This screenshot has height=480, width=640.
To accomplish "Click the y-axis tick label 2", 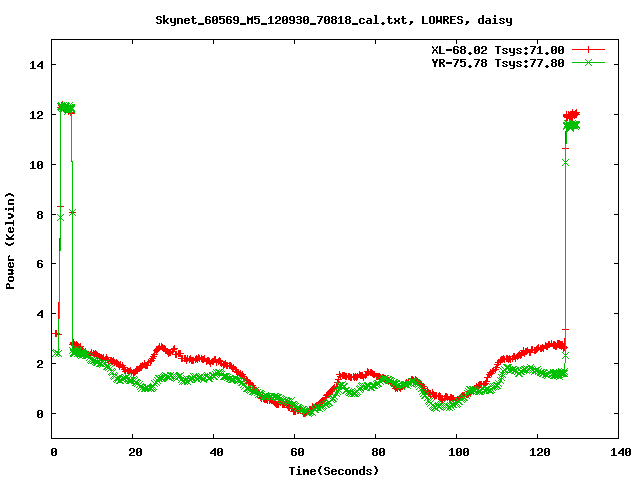I will [x=40, y=364].
